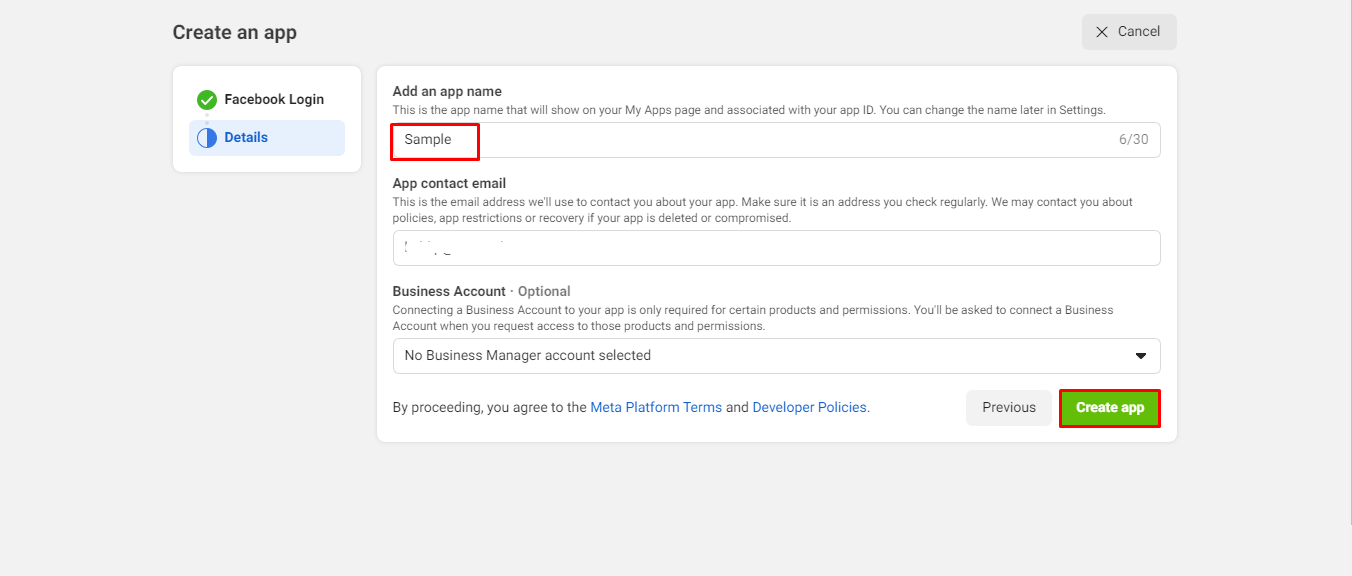Click the half-filled circle icon beside Details

tap(207, 138)
